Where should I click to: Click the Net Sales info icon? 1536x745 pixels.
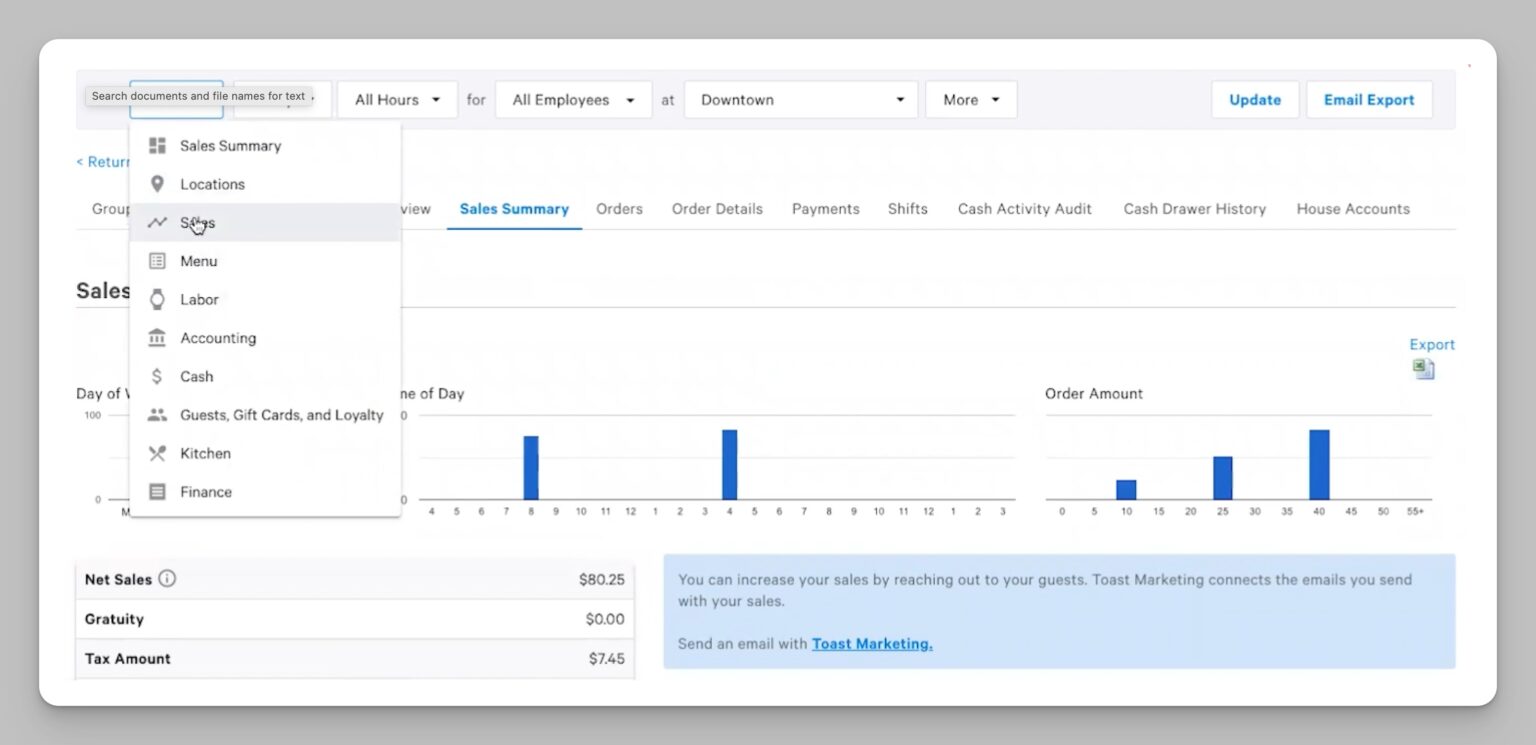[x=167, y=578]
